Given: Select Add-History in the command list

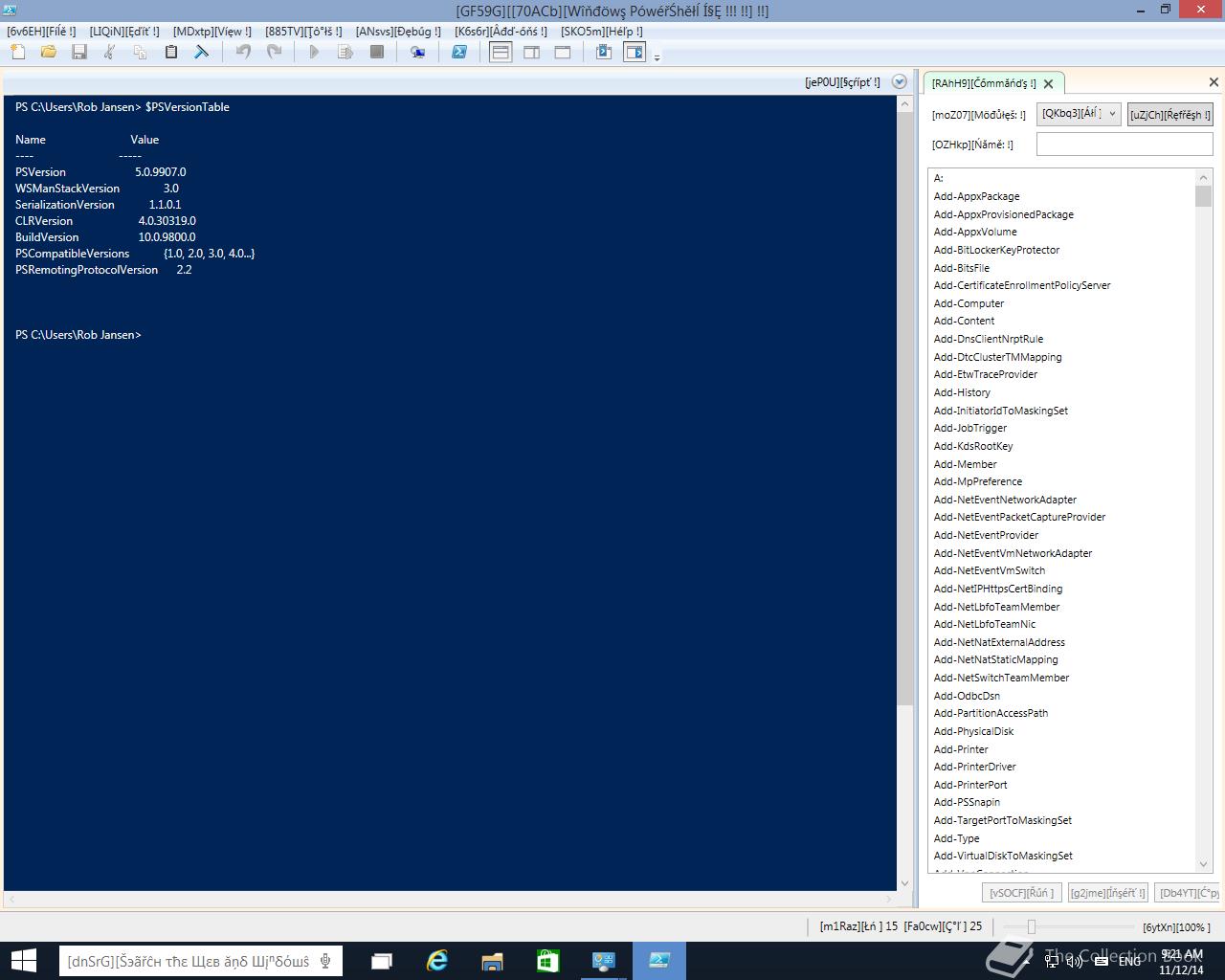Looking at the screenshot, I should tap(962, 392).
